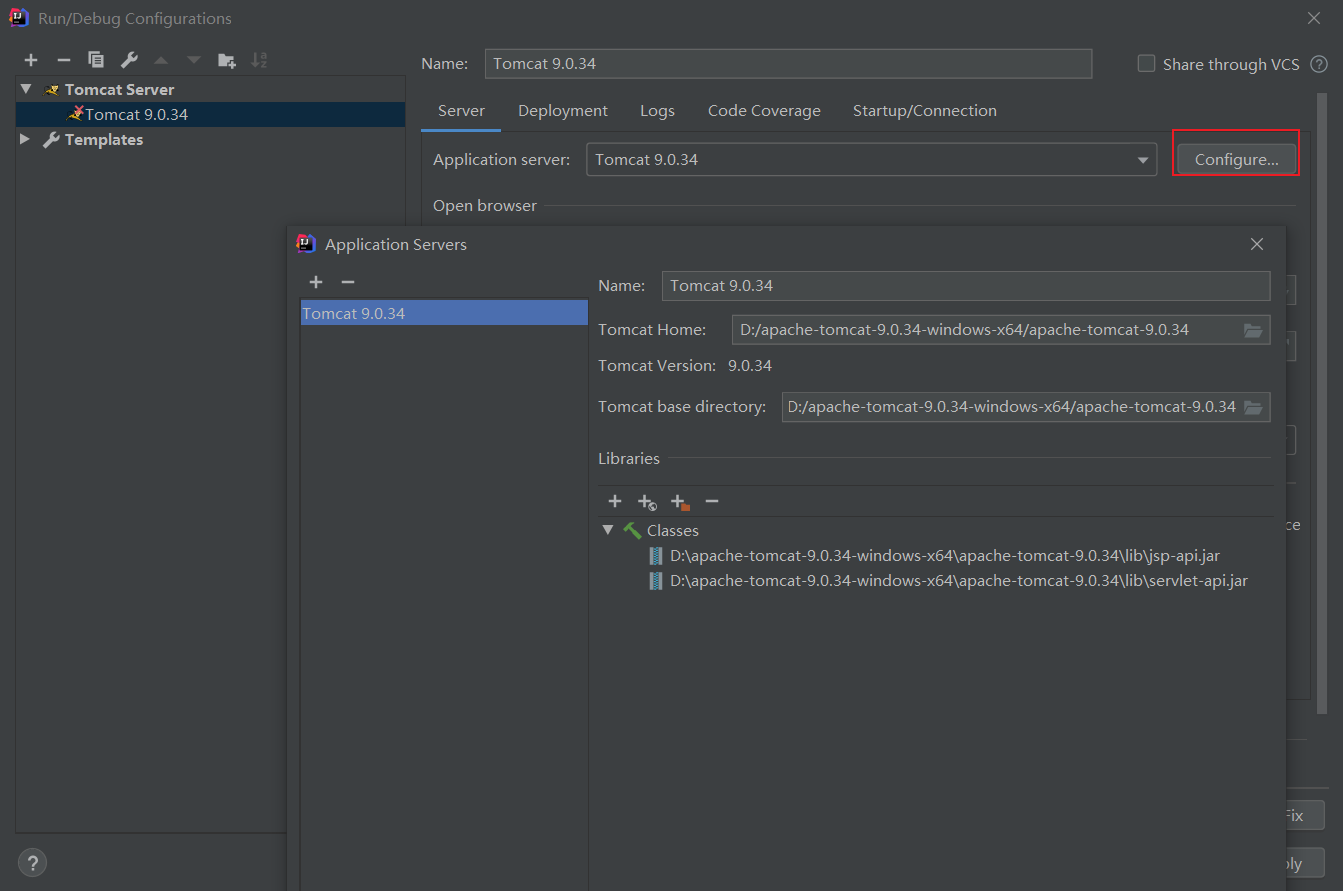
Task: Add application server plus icon
Action: coord(316,283)
